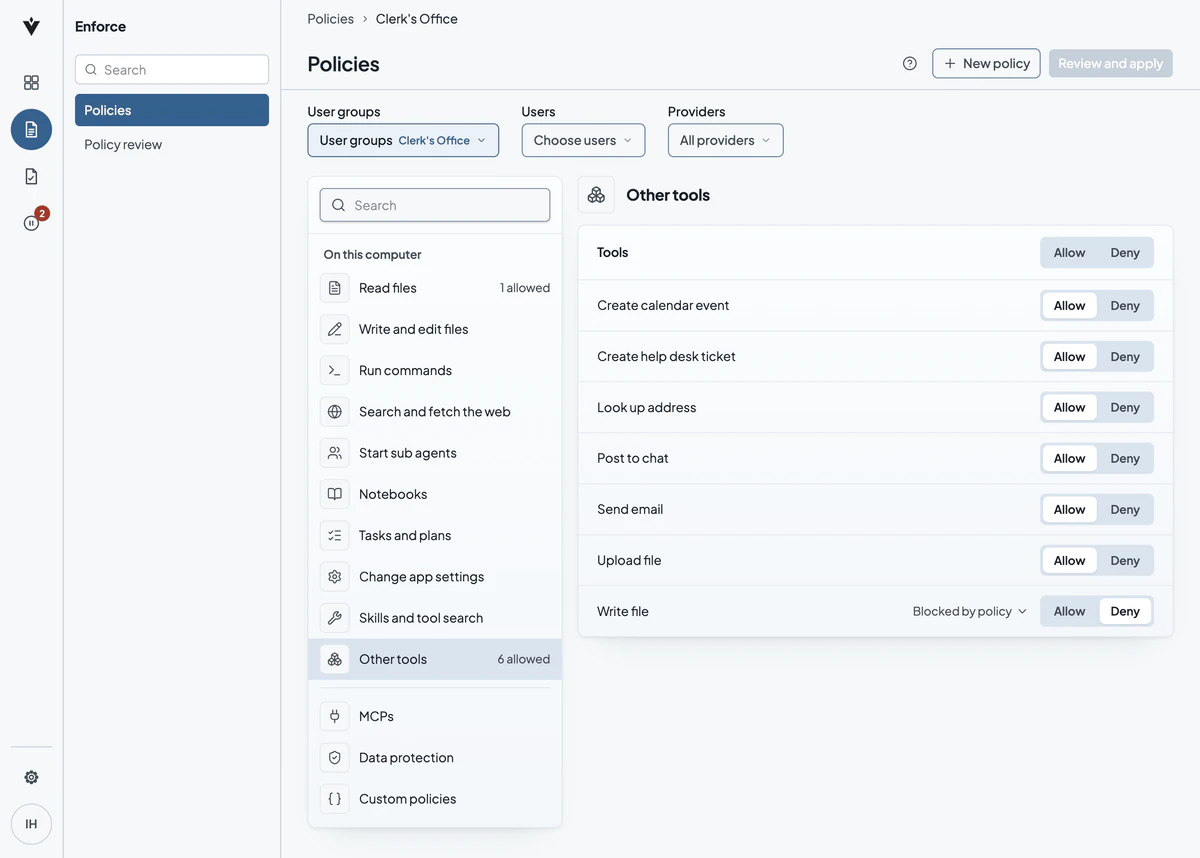This screenshot has height=858, width=1200.
Task: Click the Data protection shield icon
Action: pos(335,758)
